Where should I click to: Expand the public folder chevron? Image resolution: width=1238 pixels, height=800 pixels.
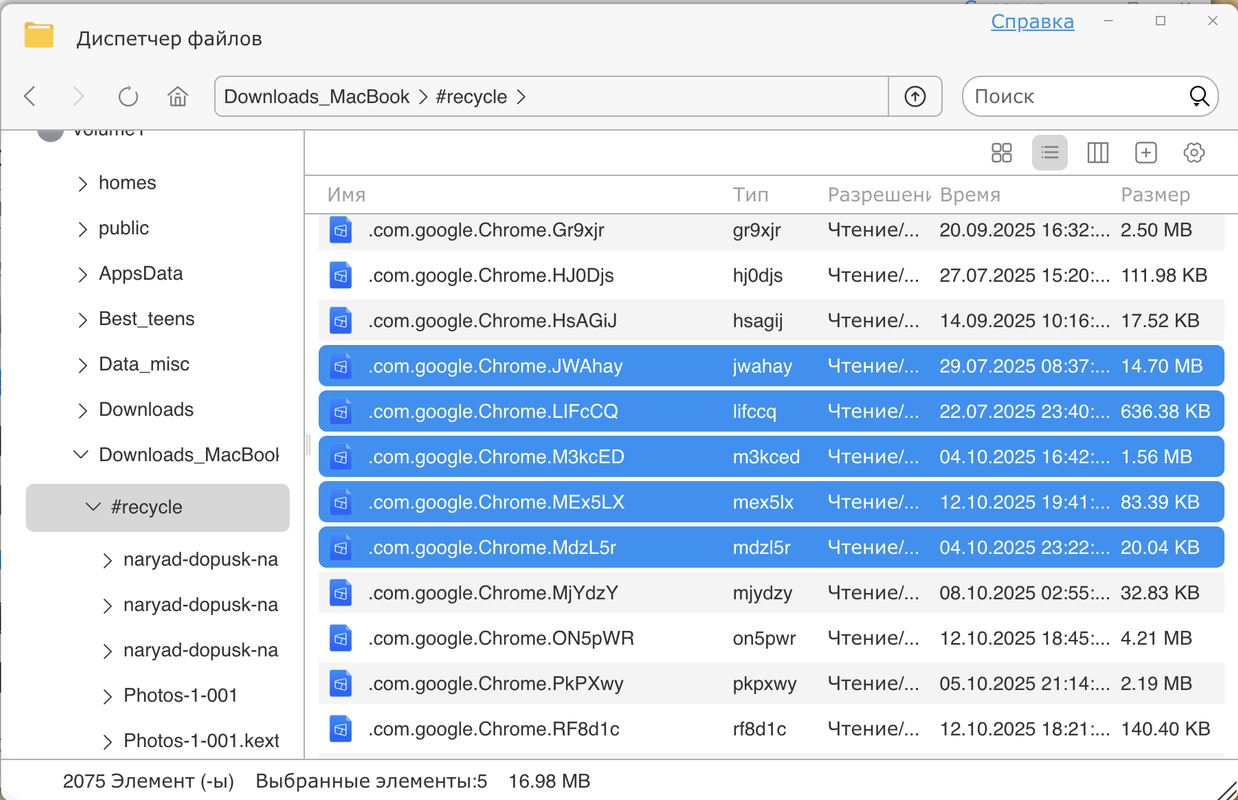(82, 229)
